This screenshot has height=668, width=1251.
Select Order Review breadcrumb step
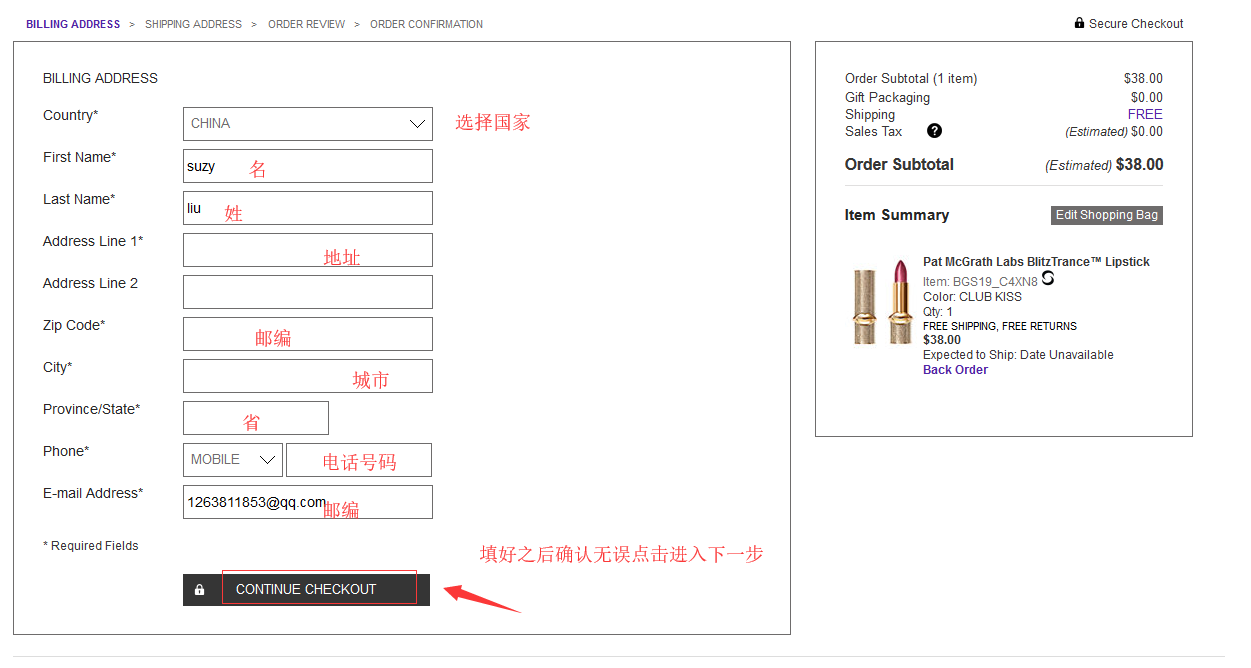306,24
